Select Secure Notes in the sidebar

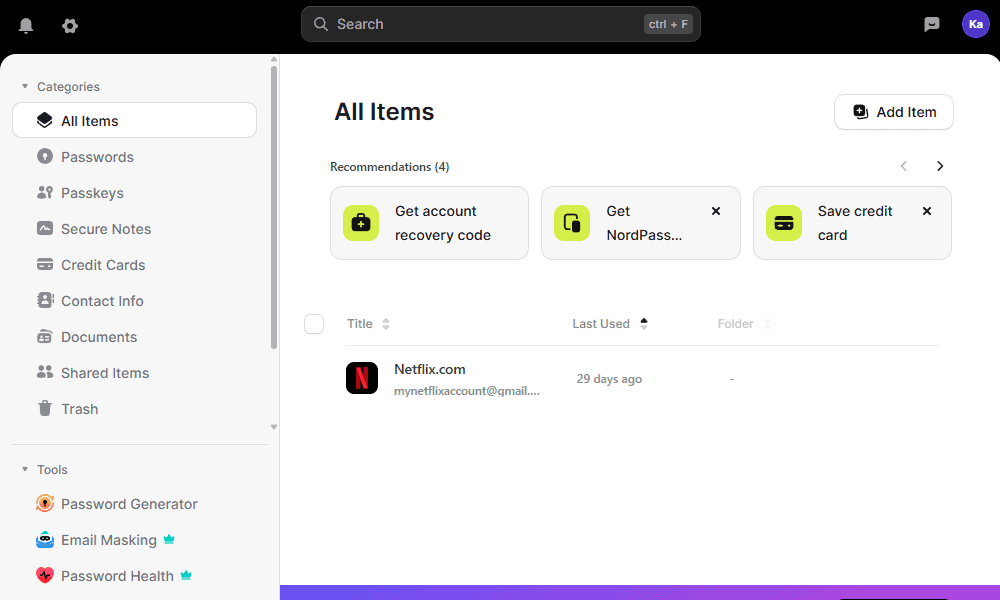tap(106, 229)
